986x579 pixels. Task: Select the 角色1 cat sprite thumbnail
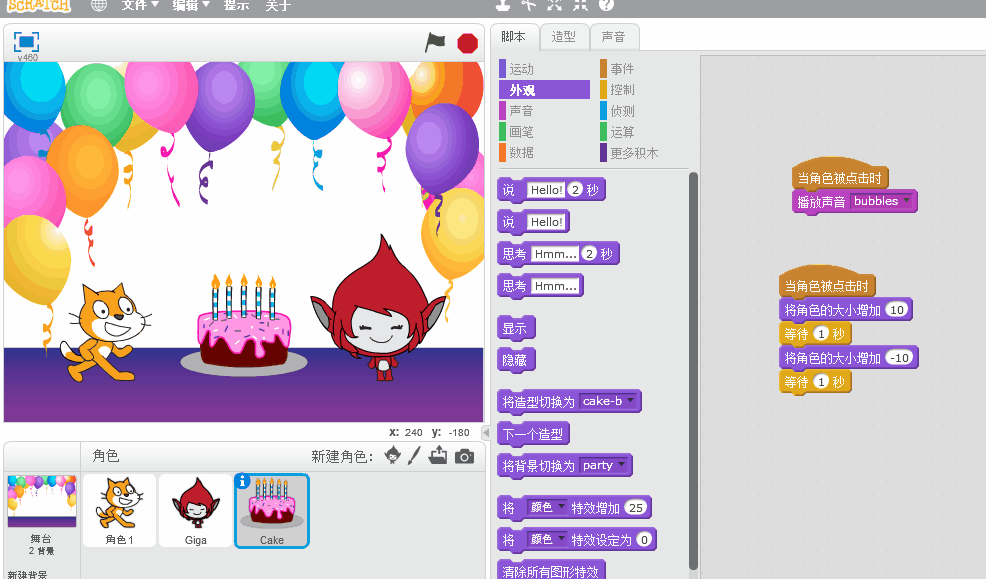pos(119,510)
